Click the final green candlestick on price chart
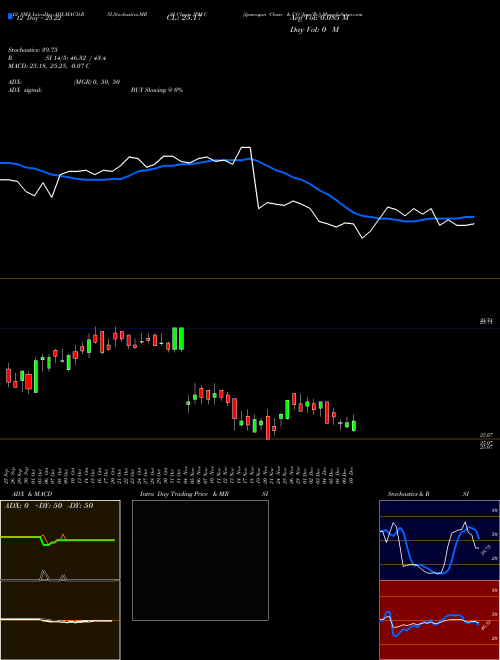This screenshot has width=500, height=660. [354, 425]
